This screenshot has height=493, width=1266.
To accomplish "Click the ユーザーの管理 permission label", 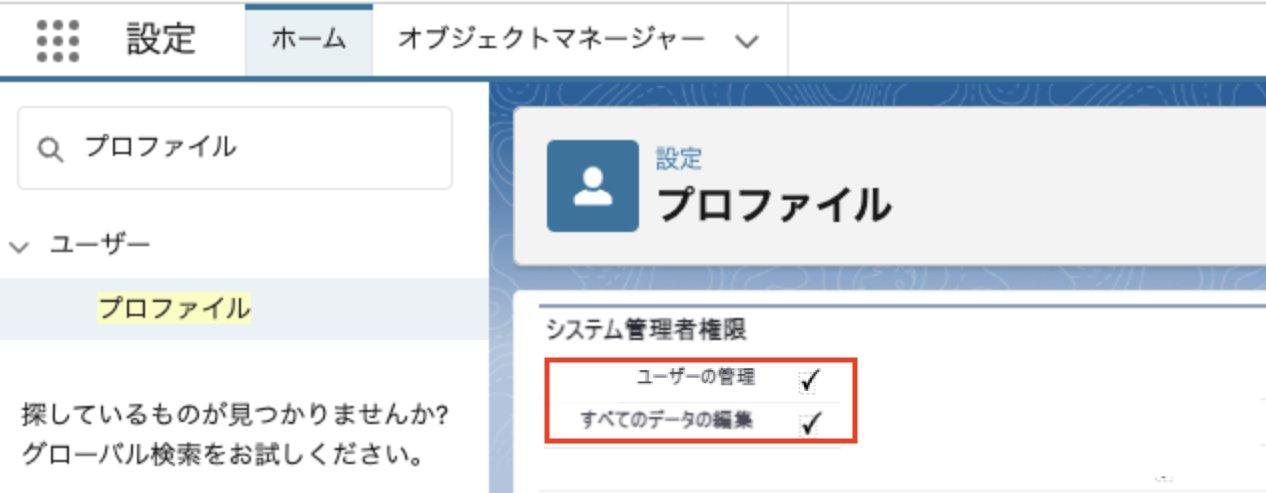I will (695, 377).
